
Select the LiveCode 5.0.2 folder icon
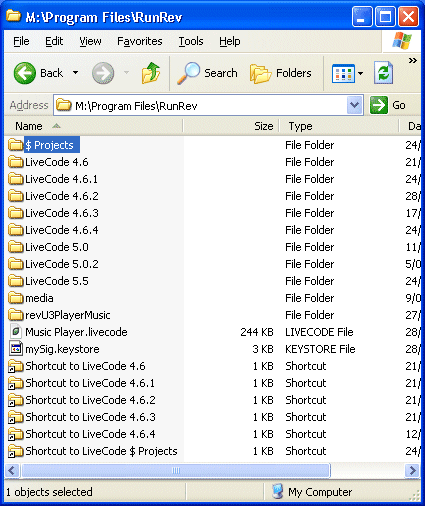tap(15, 264)
